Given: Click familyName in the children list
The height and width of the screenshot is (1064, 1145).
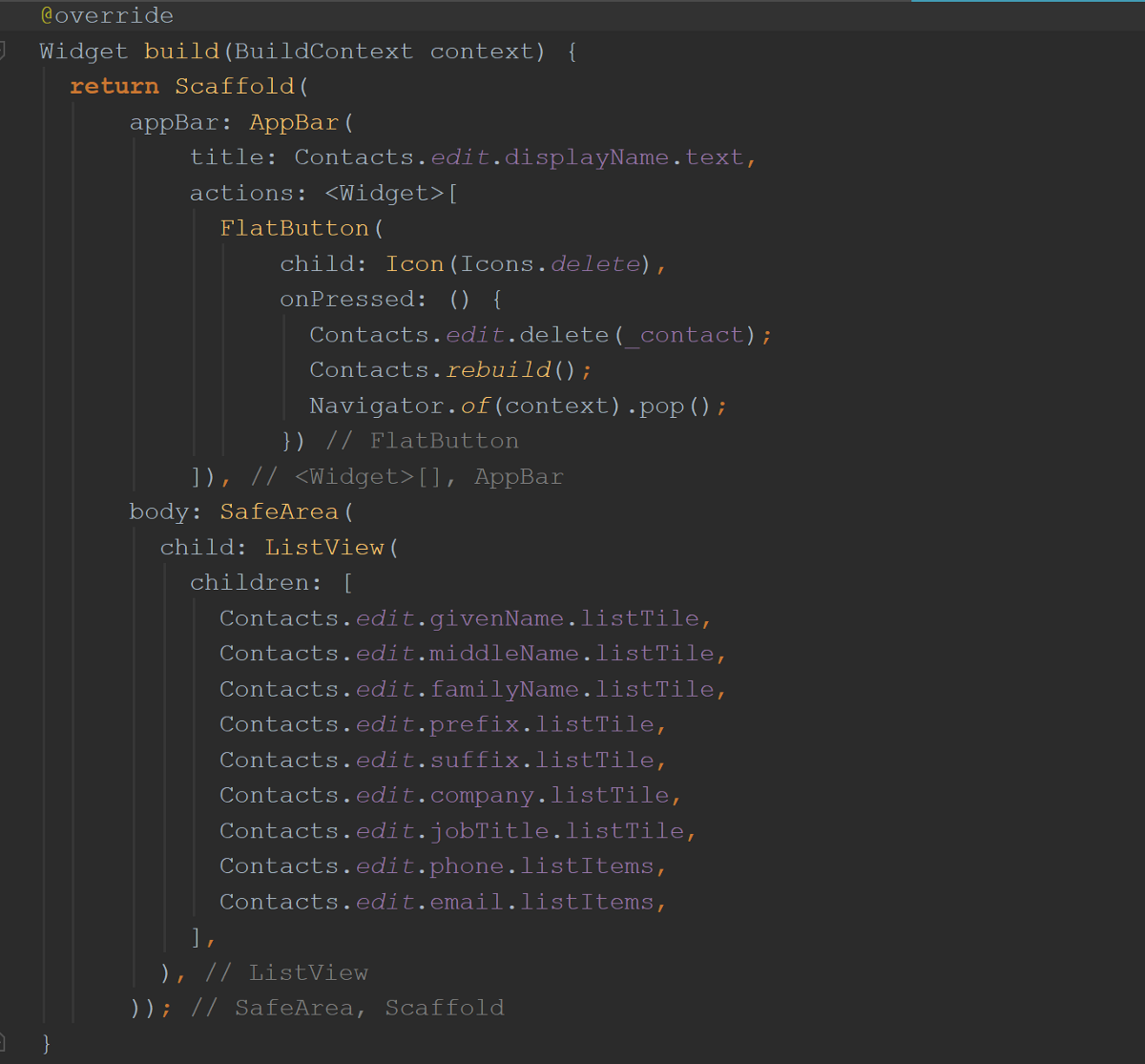Looking at the screenshot, I should [x=504, y=689].
